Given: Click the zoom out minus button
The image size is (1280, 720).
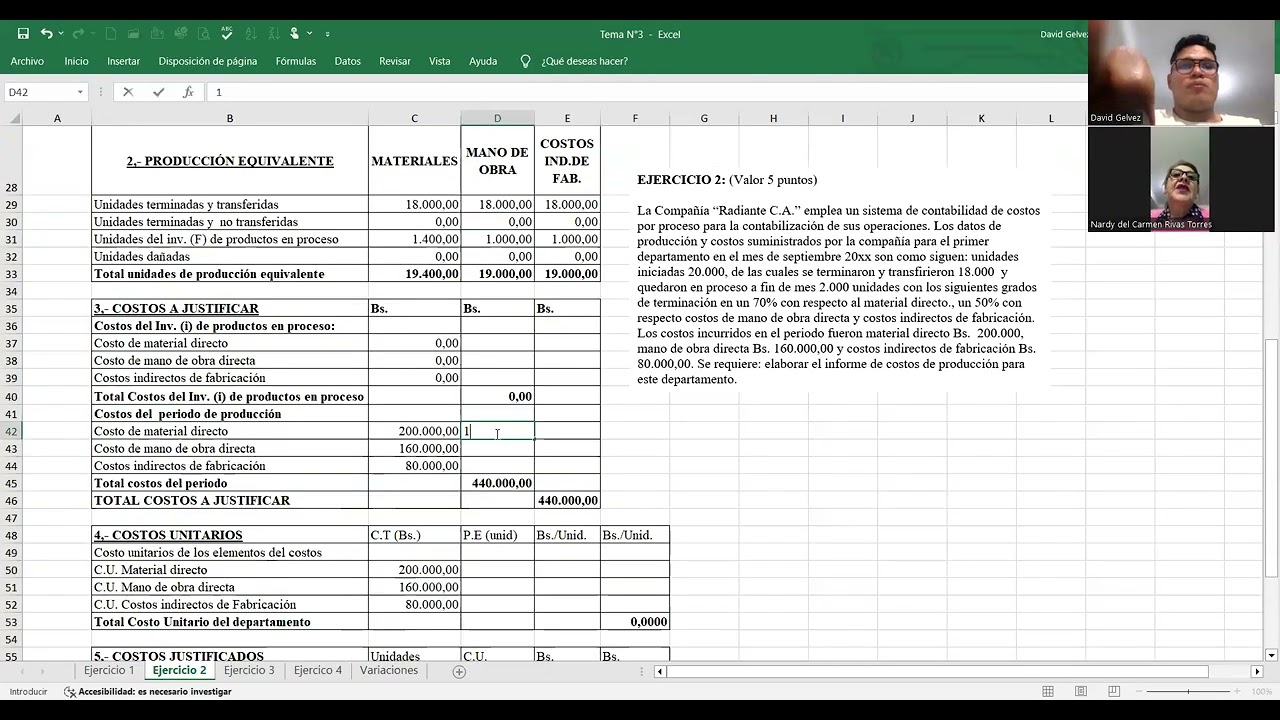Looking at the screenshot, I should (1138, 691).
